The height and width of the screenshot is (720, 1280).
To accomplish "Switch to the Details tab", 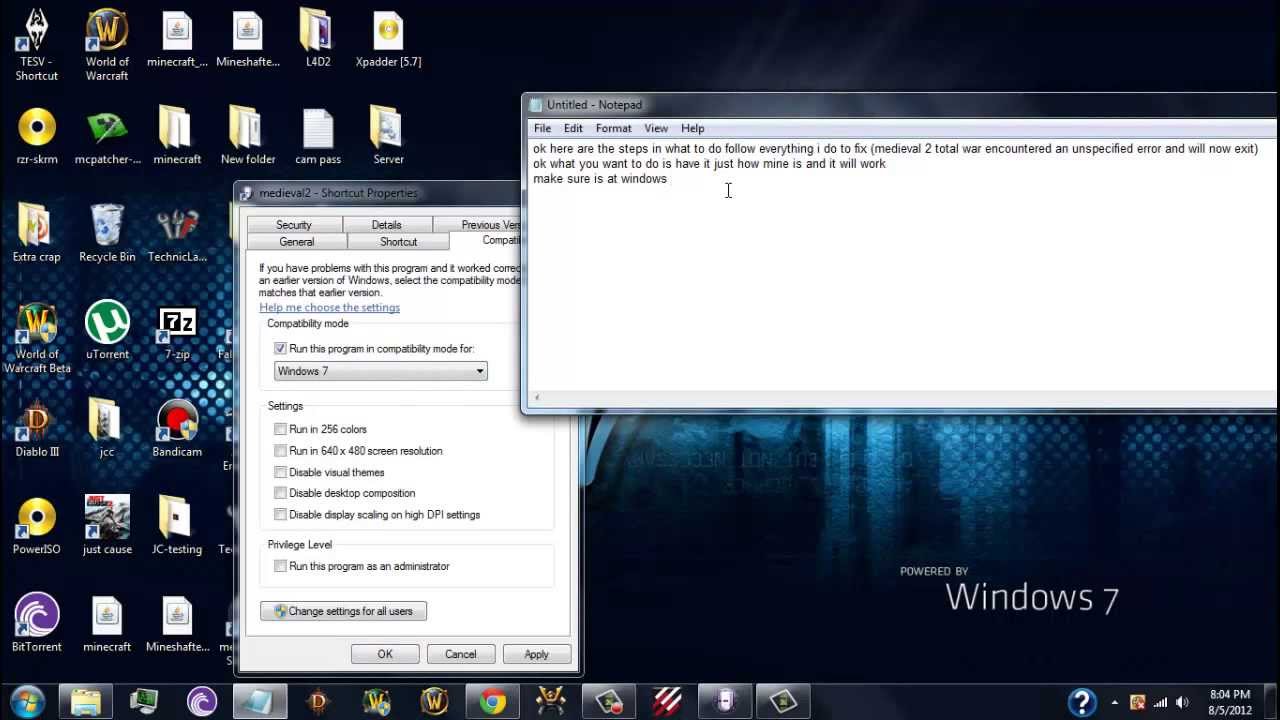I will click(x=386, y=225).
